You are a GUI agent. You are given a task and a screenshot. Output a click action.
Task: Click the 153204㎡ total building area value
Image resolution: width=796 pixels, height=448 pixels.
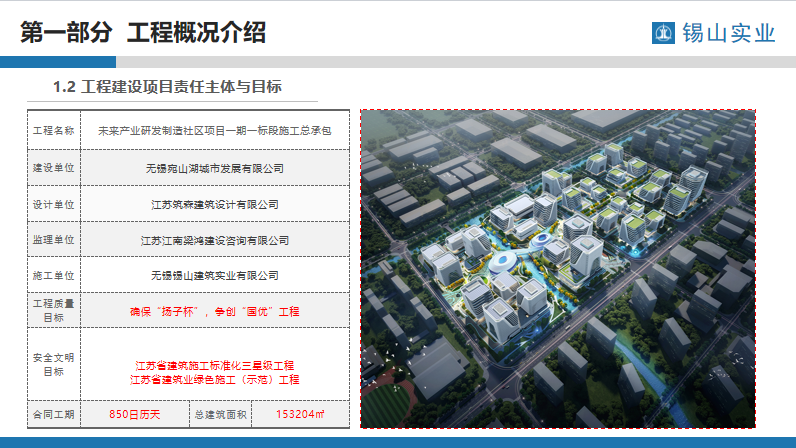(300, 413)
